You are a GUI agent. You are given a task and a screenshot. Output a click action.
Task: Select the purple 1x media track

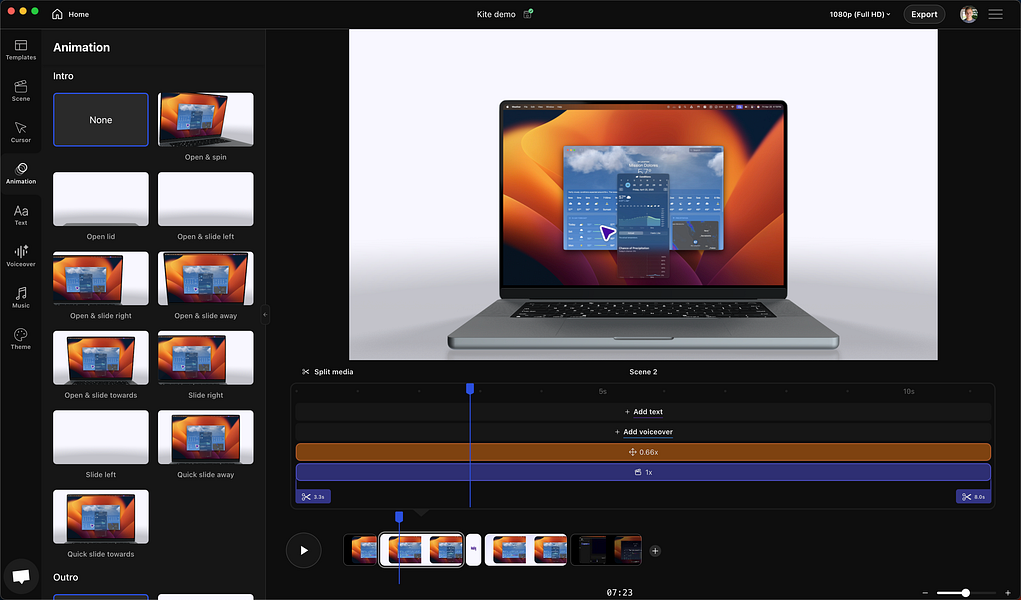click(x=643, y=472)
